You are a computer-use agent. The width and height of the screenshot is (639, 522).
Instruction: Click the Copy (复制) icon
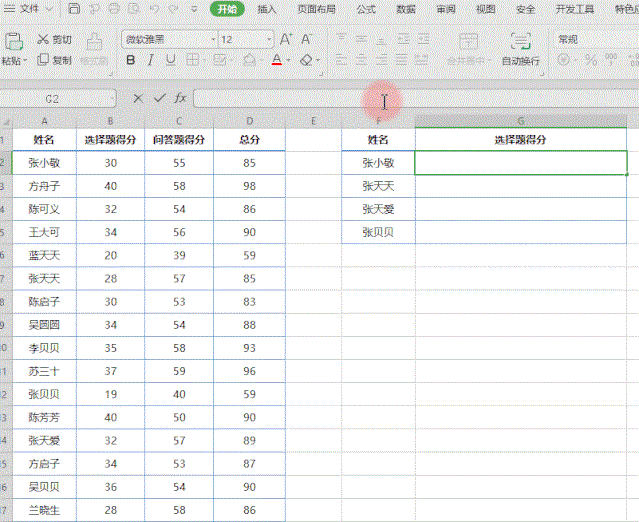pos(43,60)
